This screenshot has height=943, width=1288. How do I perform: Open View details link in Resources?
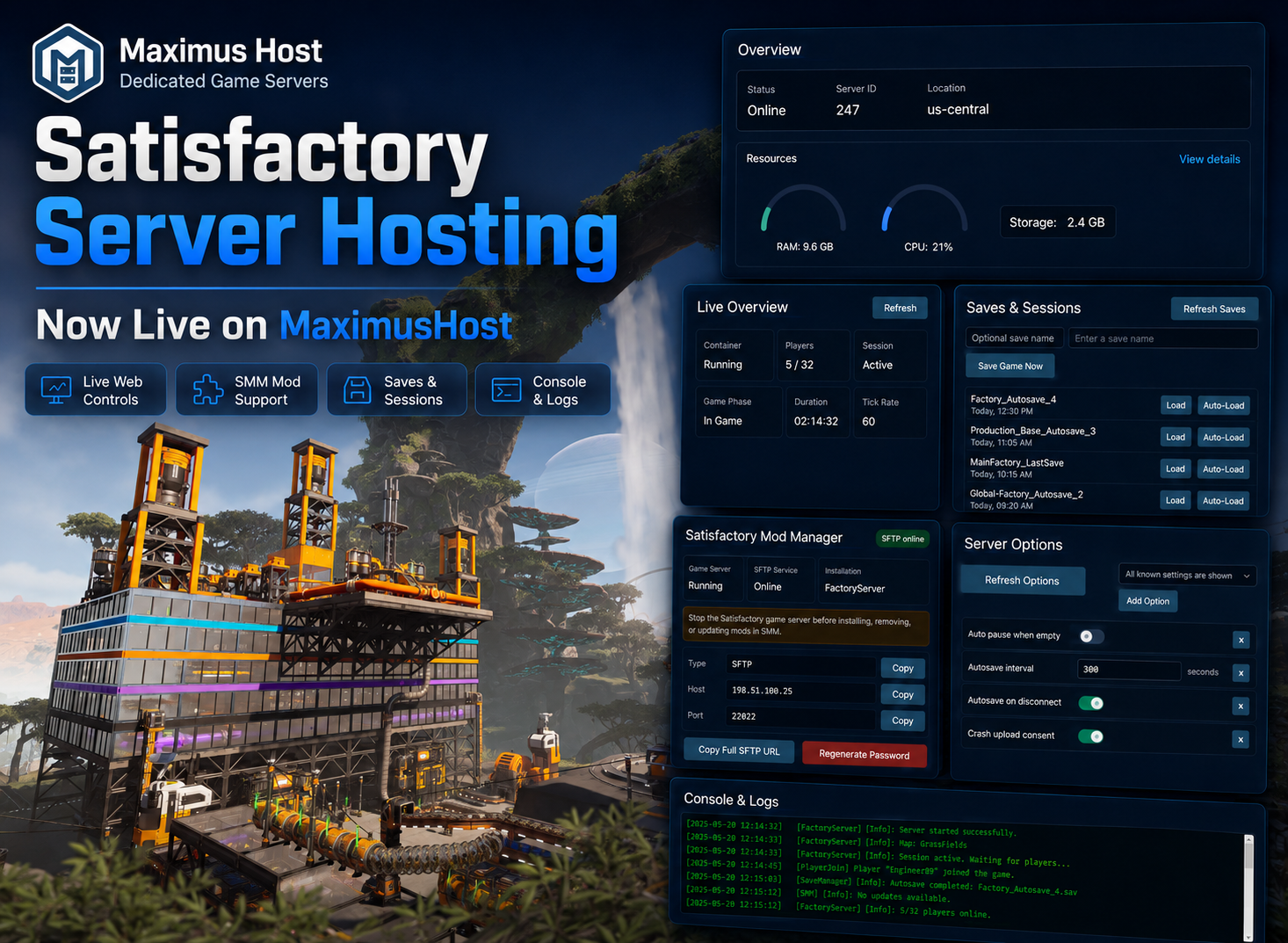(x=1209, y=159)
